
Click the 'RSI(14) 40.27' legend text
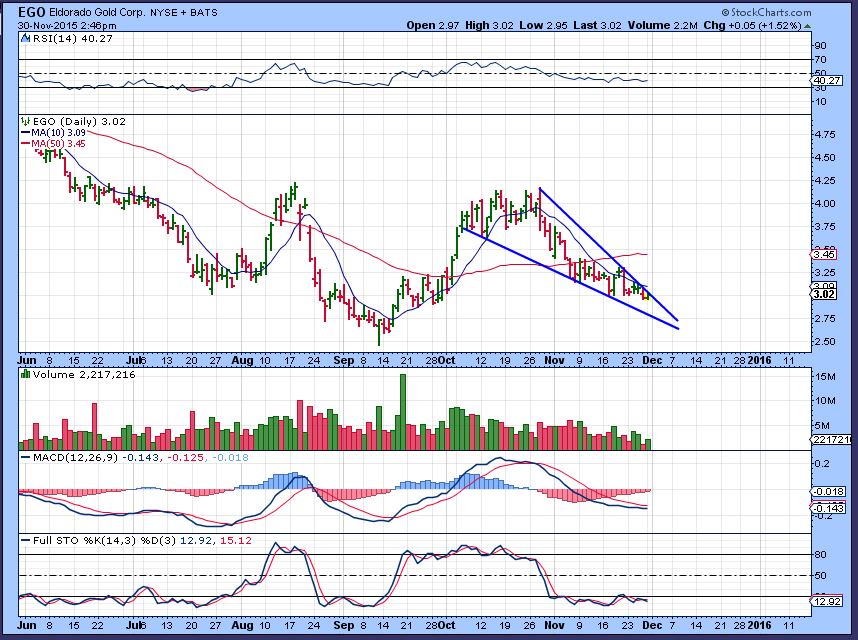tap(73, 38)
